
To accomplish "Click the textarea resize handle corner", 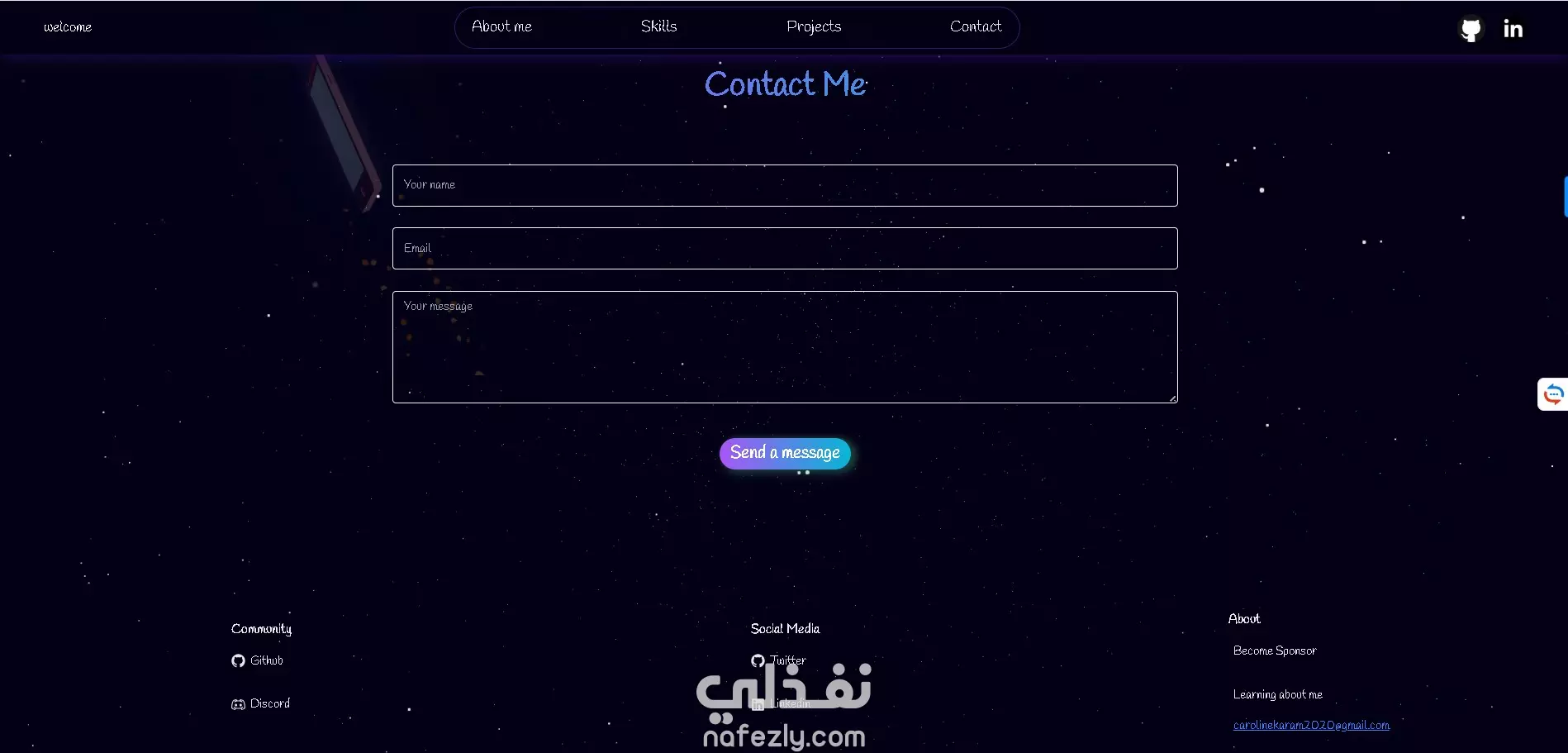I will coord(1172,398).
